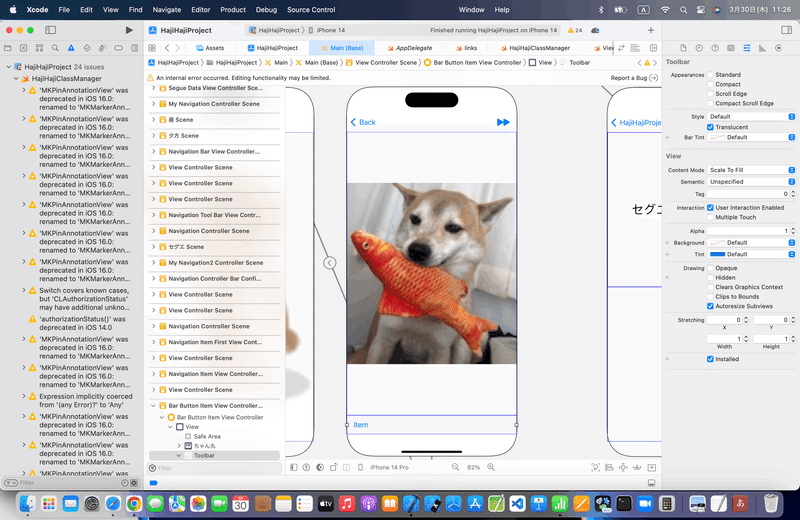
Task: Toggle the Opaque drawing checkbox
Action: point(710,268)
